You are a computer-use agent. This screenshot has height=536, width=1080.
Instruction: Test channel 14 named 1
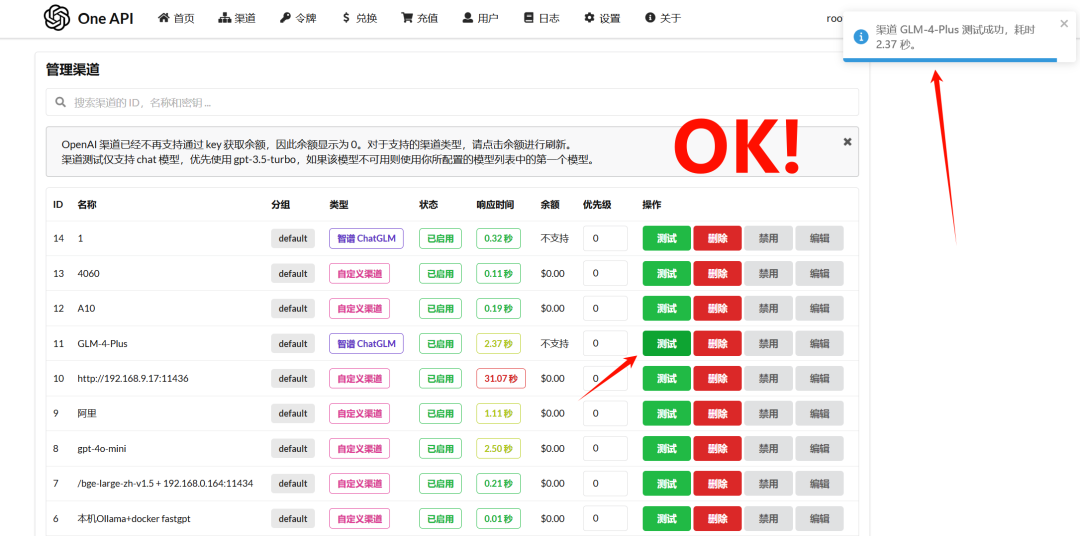tap(666, 238)
